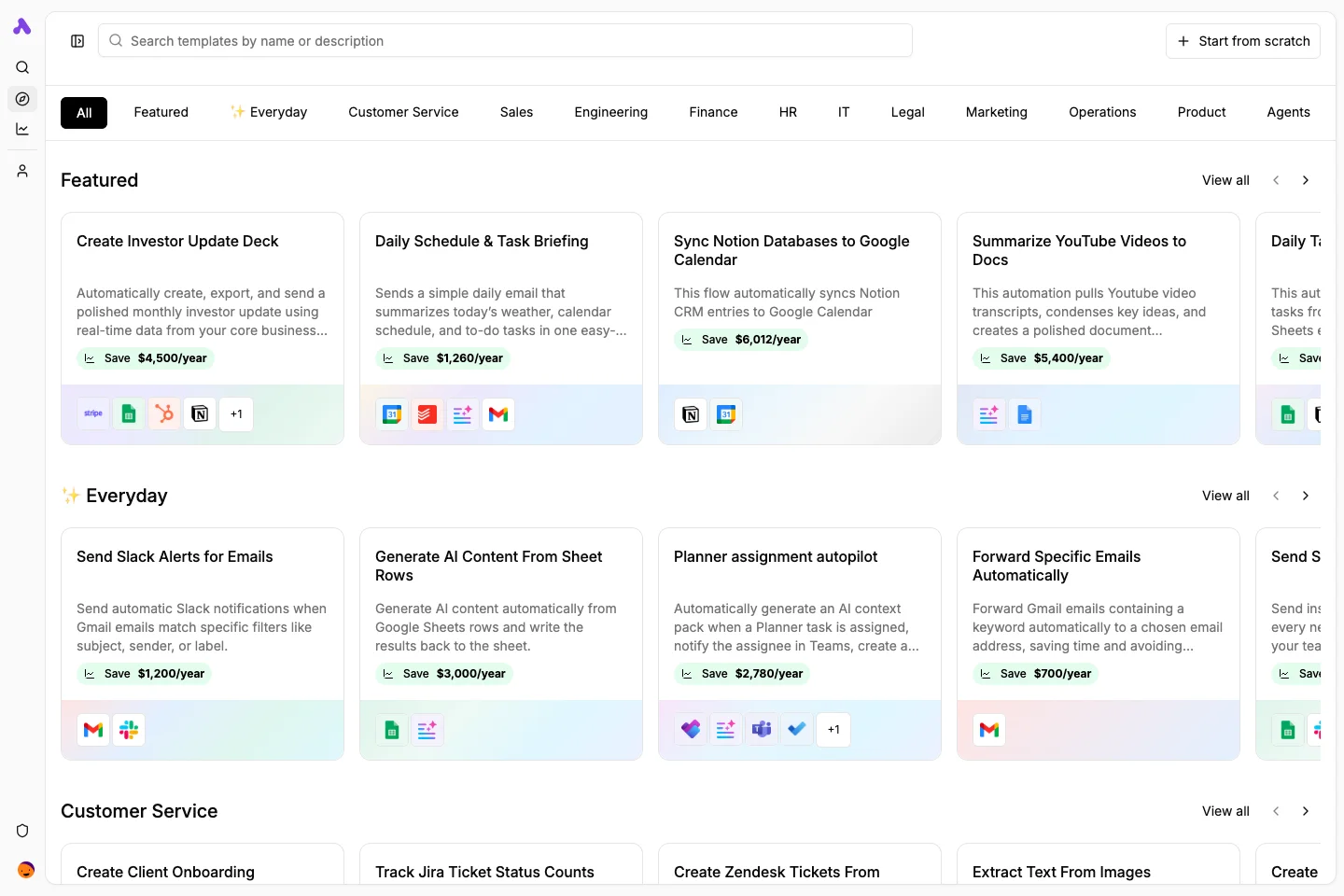Go to previous Customer Service templates

(1276, 811)
